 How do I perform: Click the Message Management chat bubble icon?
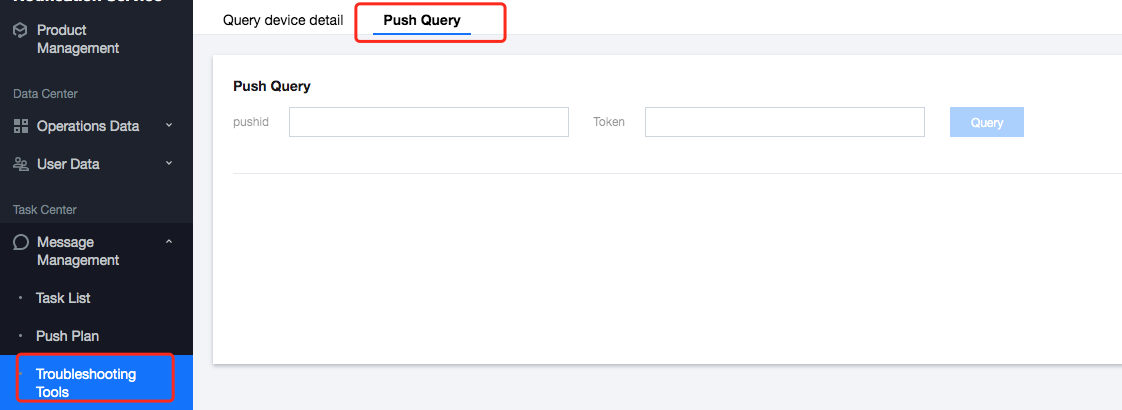[x=20, y=243]
